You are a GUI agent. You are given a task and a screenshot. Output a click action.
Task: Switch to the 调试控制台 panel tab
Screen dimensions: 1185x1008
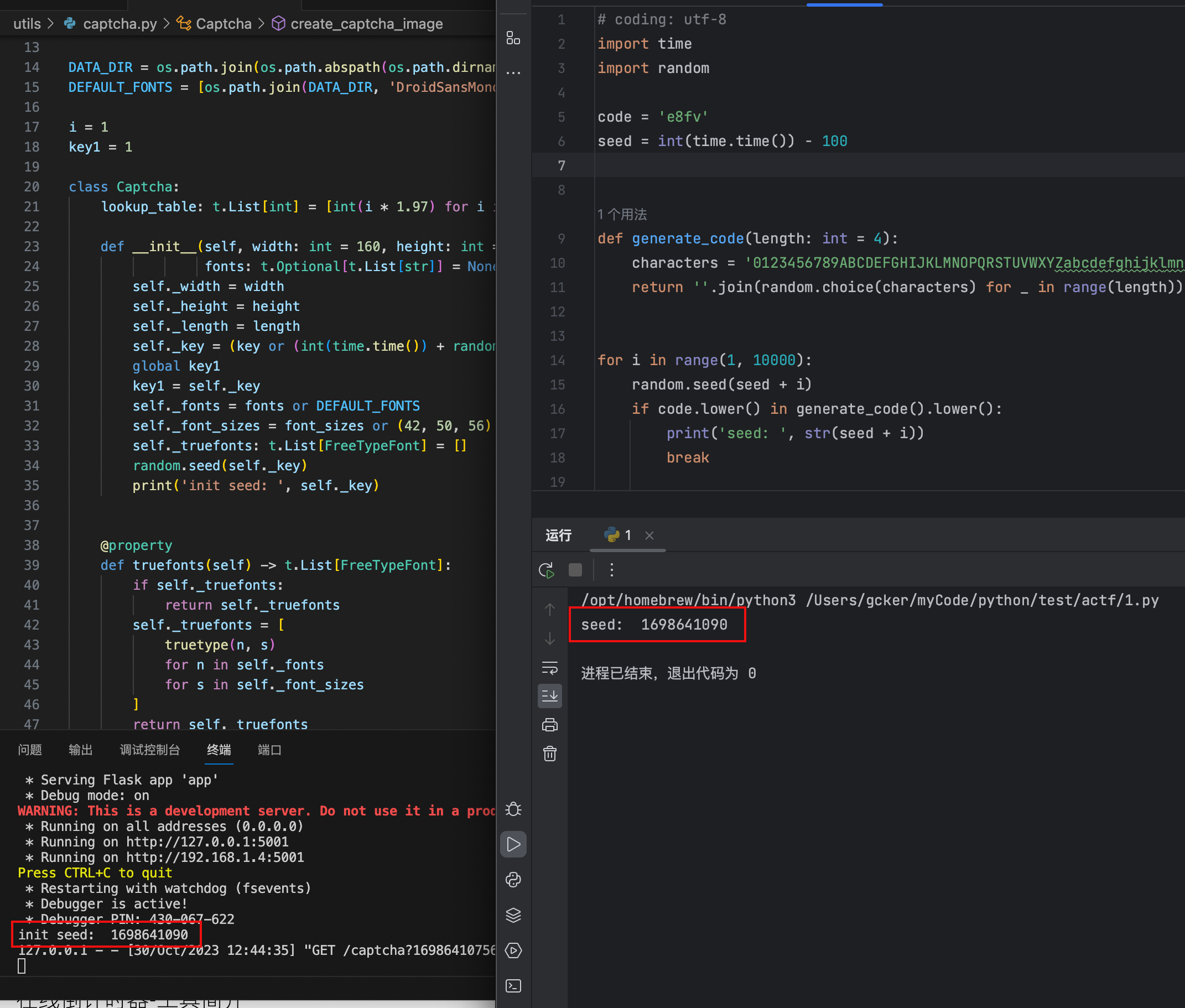[150, 750]
